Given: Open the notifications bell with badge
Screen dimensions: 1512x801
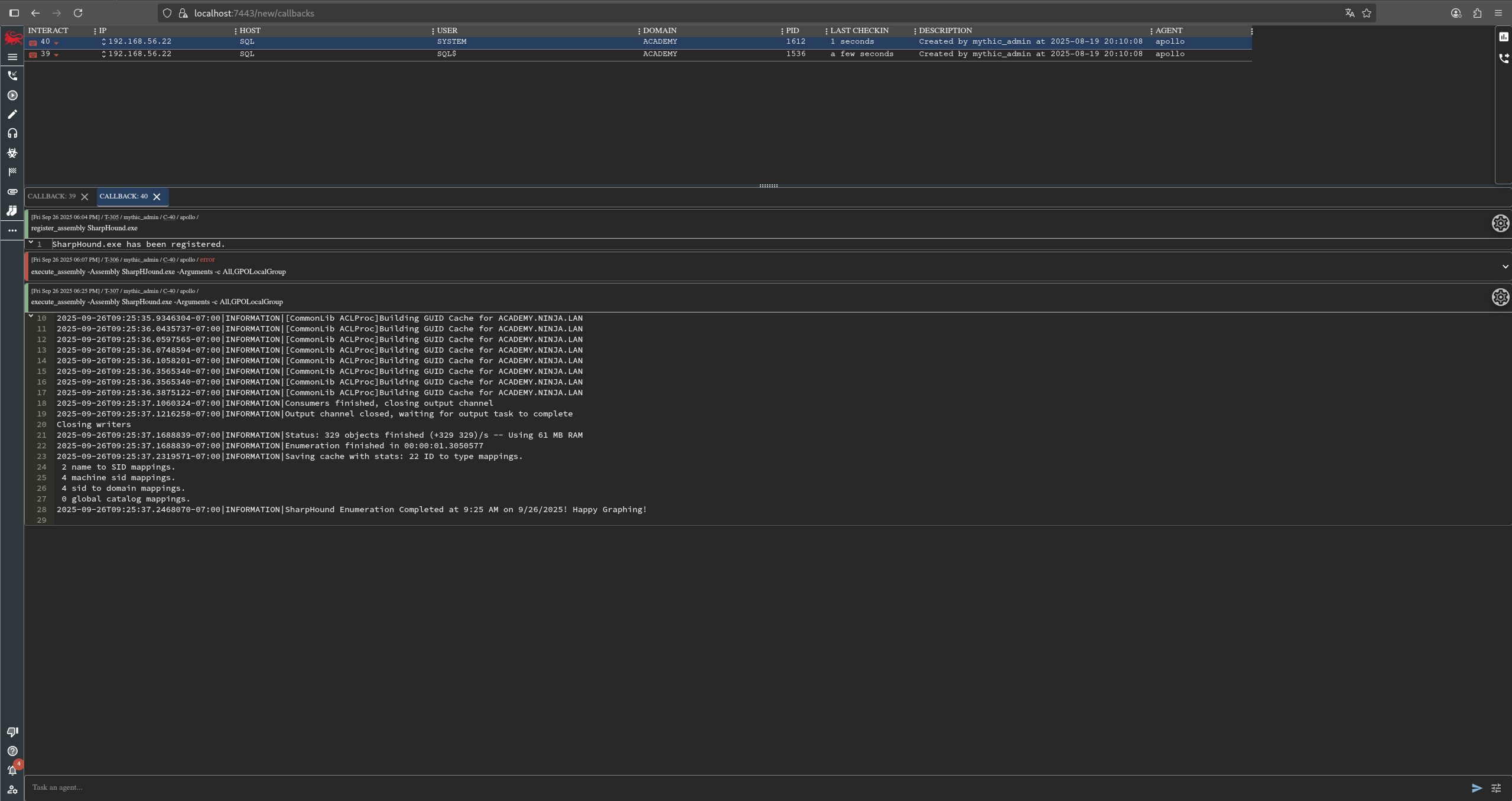Looking at the screenshot, I should (12, 770).
